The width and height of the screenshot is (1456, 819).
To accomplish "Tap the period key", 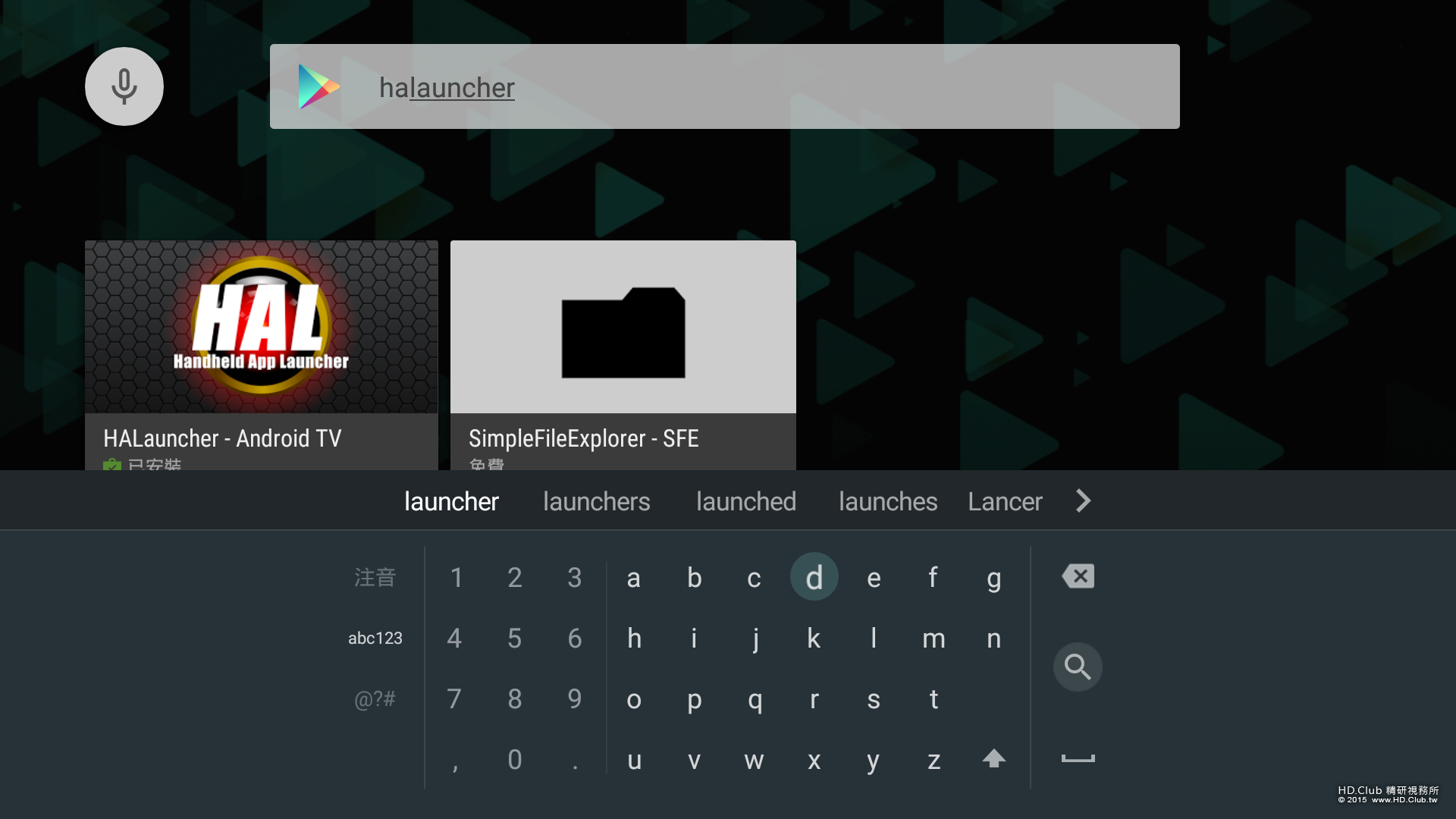I will [x=575, y=766].
